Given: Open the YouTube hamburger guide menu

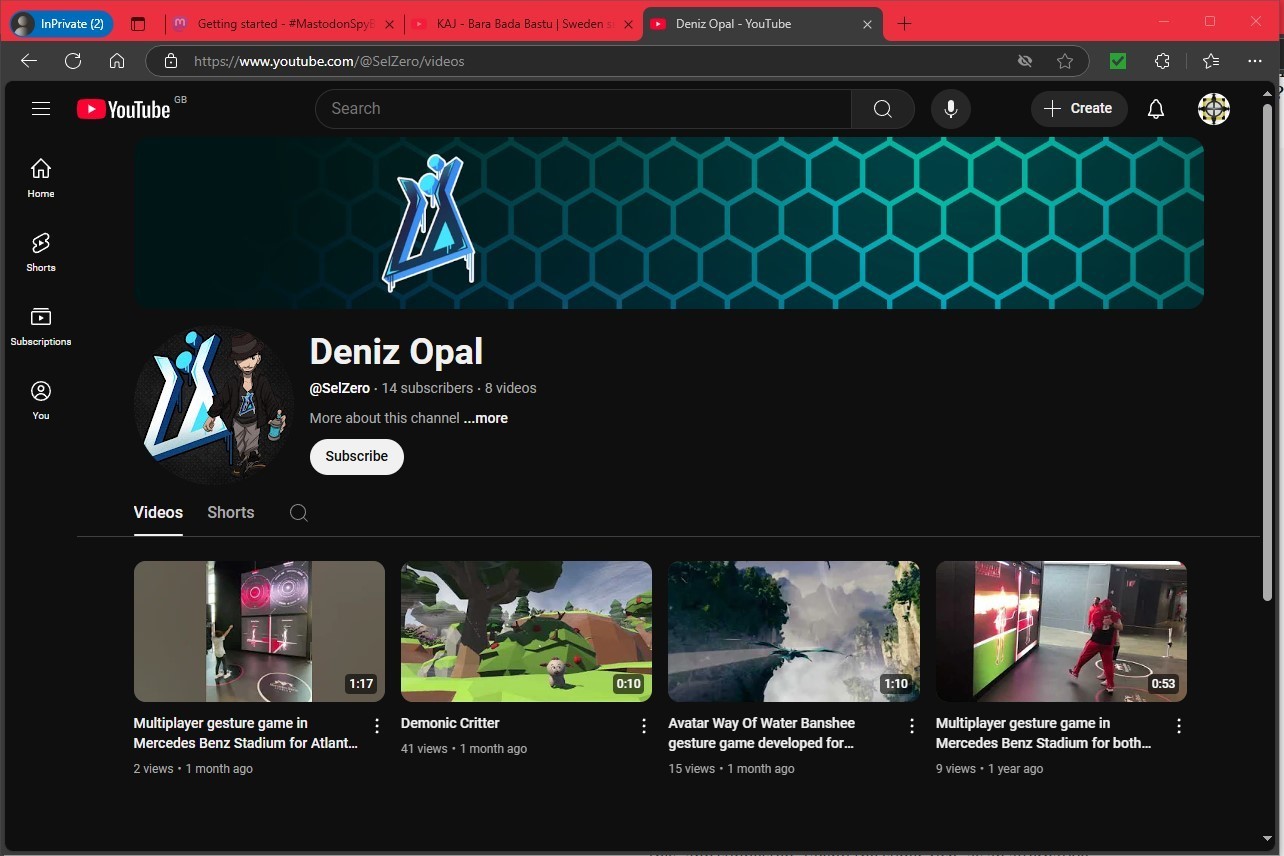Looking at the screenshot, I should click(x=41, y=109).
